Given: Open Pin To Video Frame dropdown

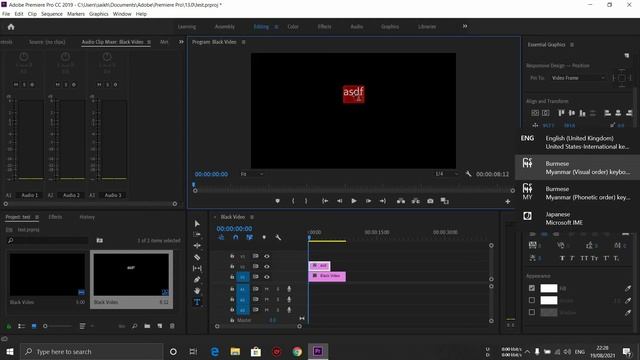Looking at the screenshot, I should tap(578, 78).
